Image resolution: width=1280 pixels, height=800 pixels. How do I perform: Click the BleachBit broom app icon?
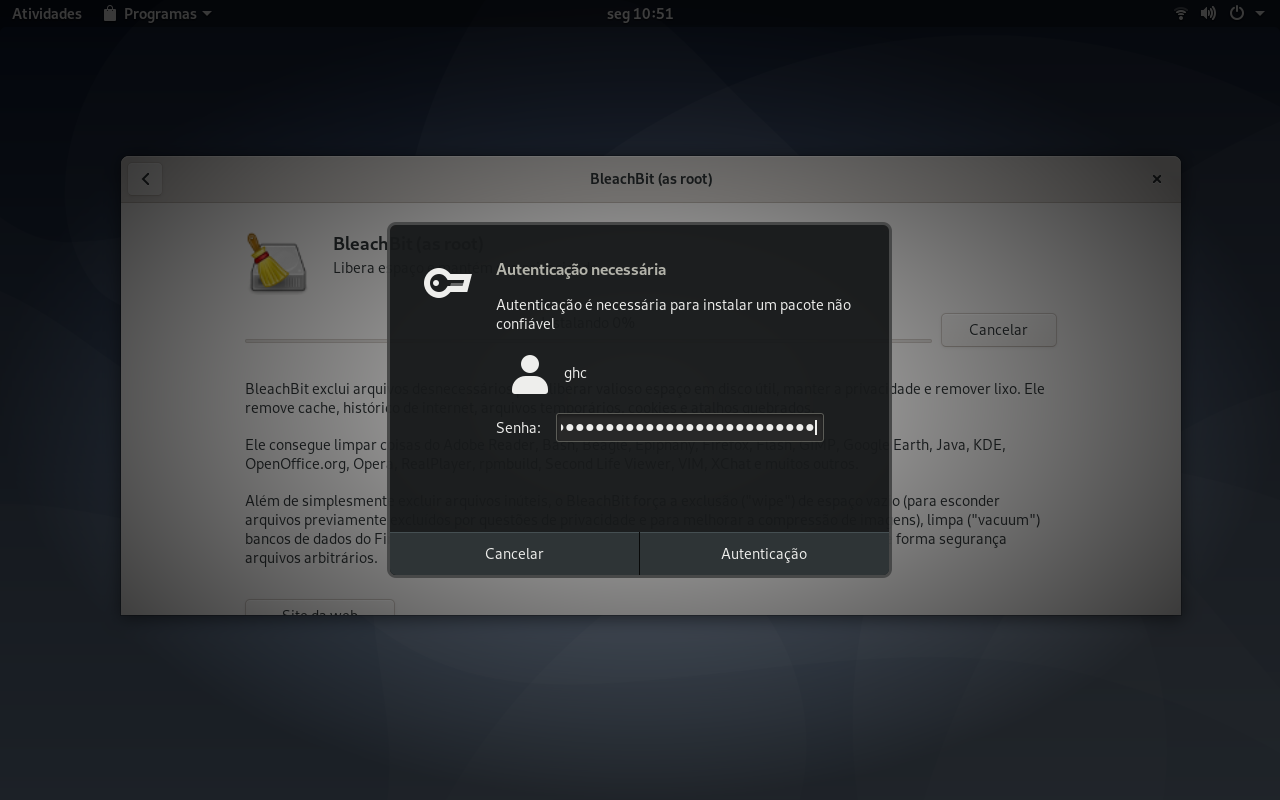[277, 262]
